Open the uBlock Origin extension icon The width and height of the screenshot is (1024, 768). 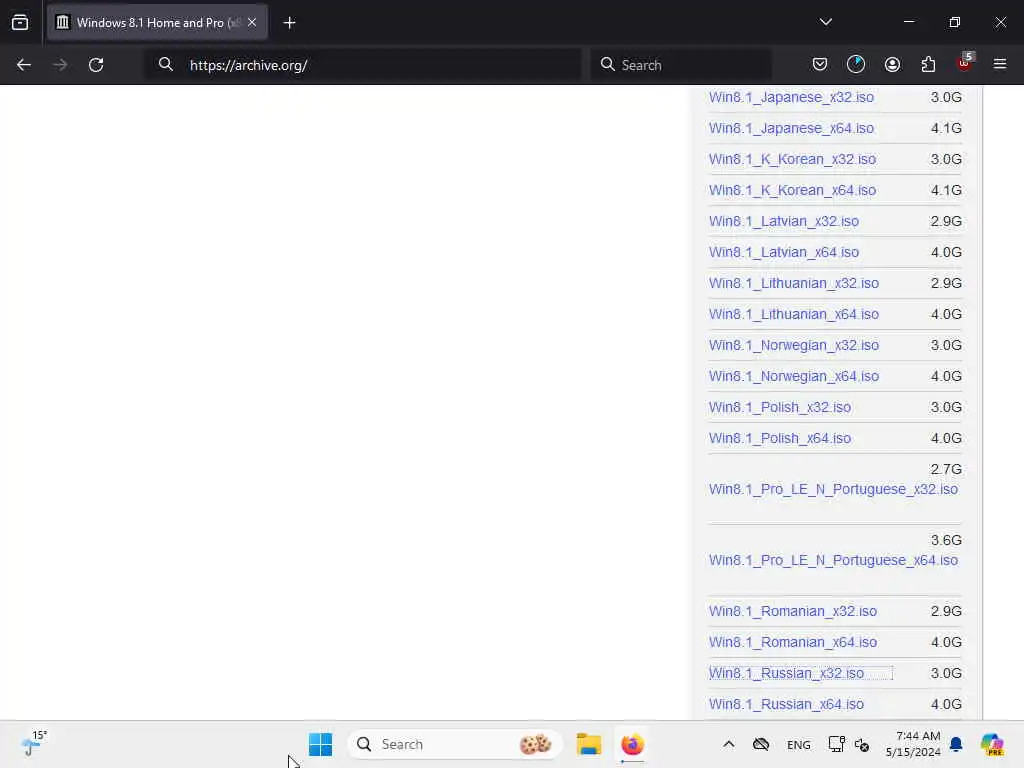(x=965, y=63)
